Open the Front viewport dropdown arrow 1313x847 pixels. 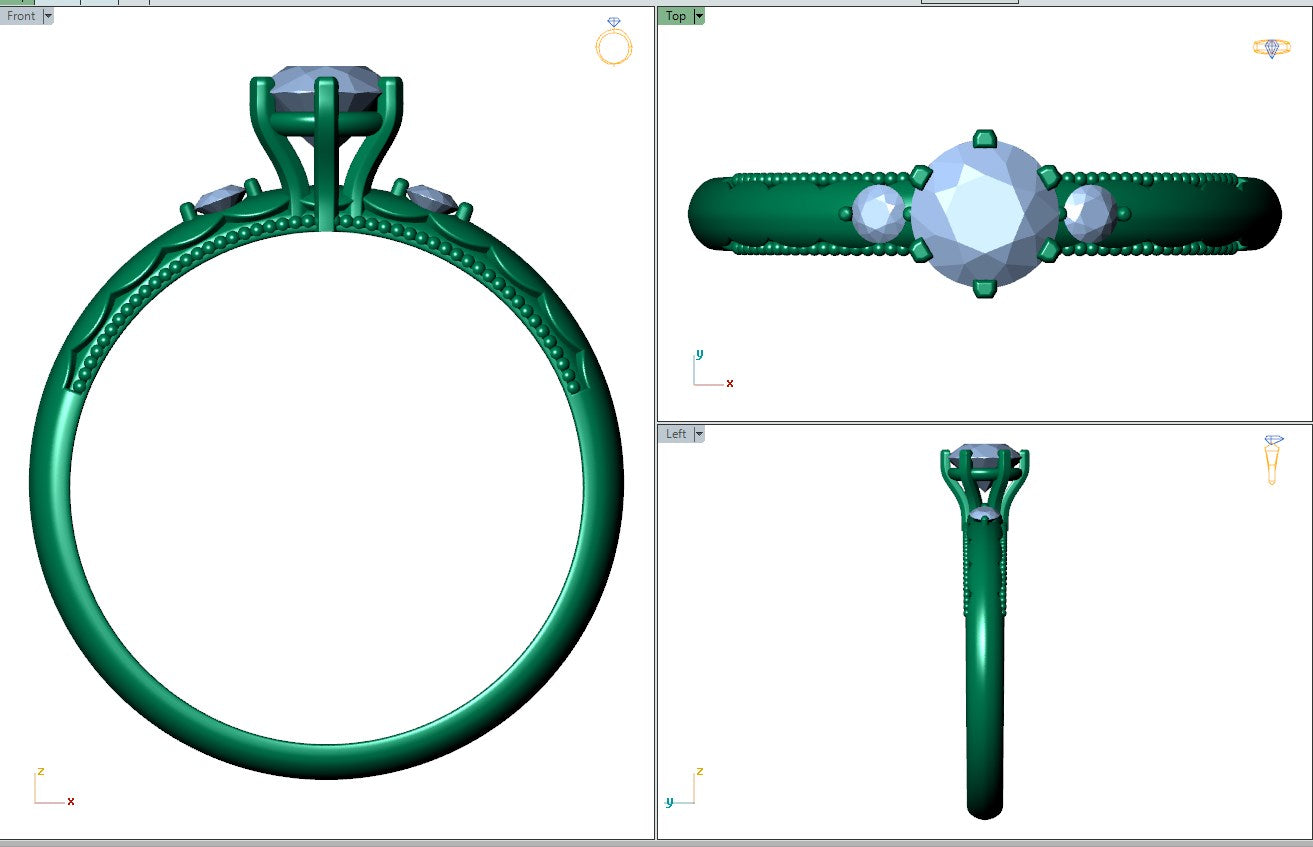tap(49, 16)
